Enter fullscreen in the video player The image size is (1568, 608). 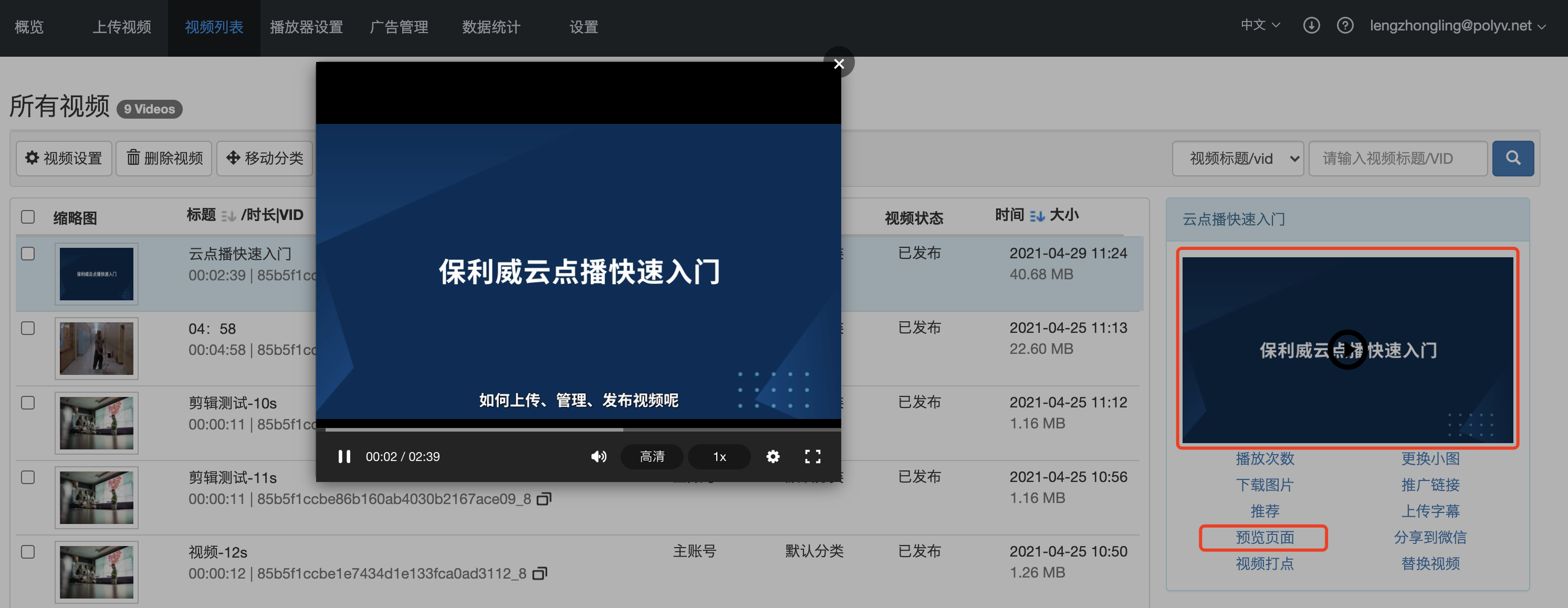(812, 456)
